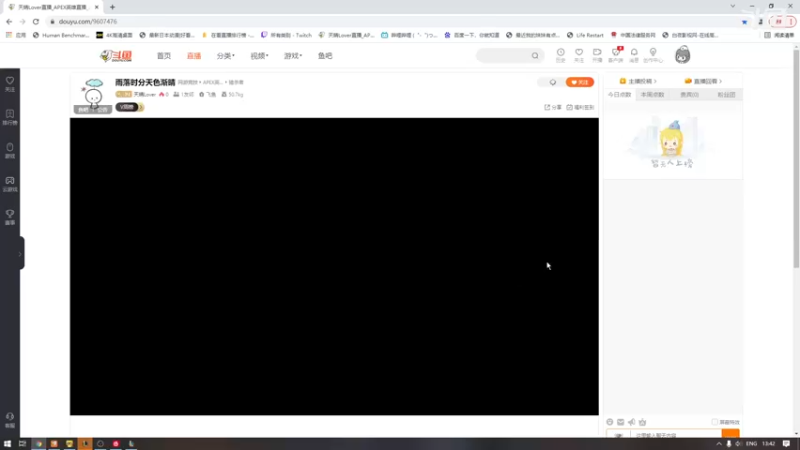Click the search magnifier icon
Viewport: 800px width, 450px height.
pos(535,56)
